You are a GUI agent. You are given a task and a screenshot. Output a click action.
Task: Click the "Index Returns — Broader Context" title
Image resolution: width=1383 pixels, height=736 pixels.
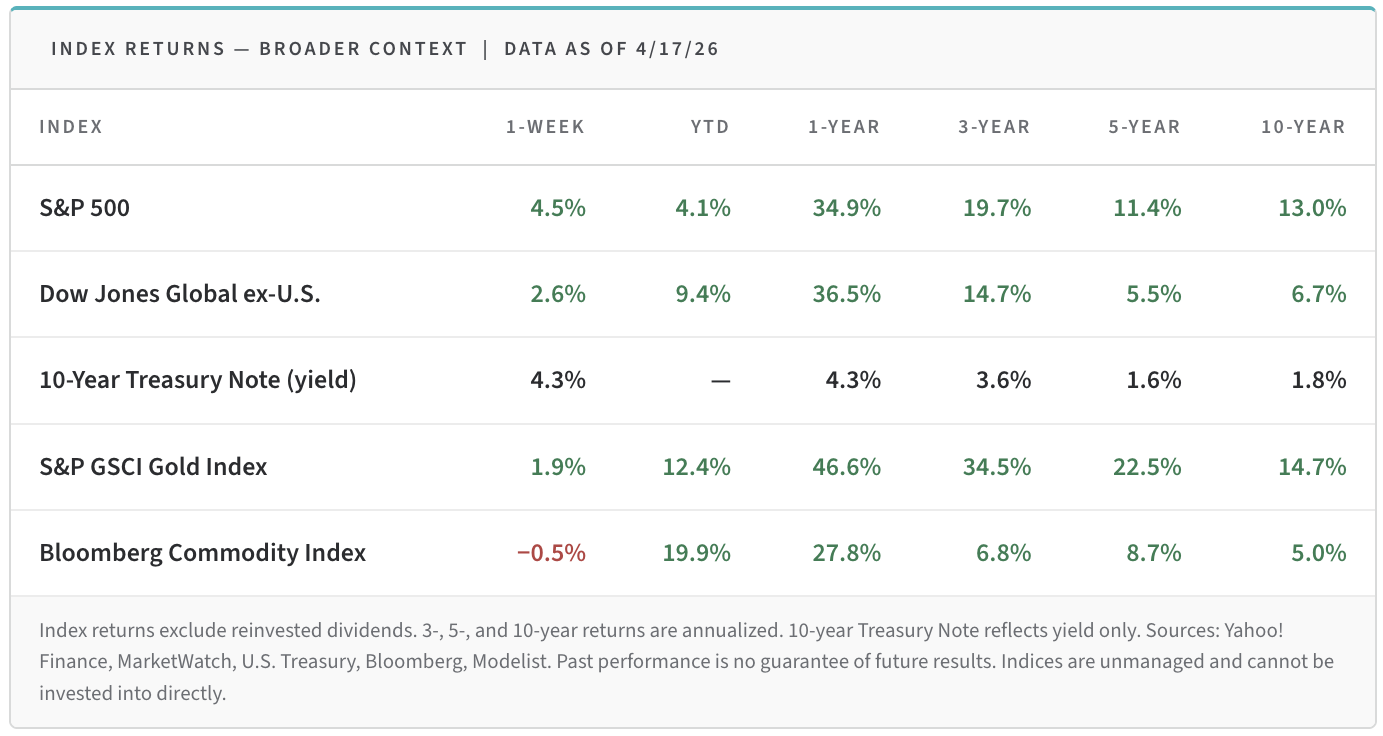259,49
